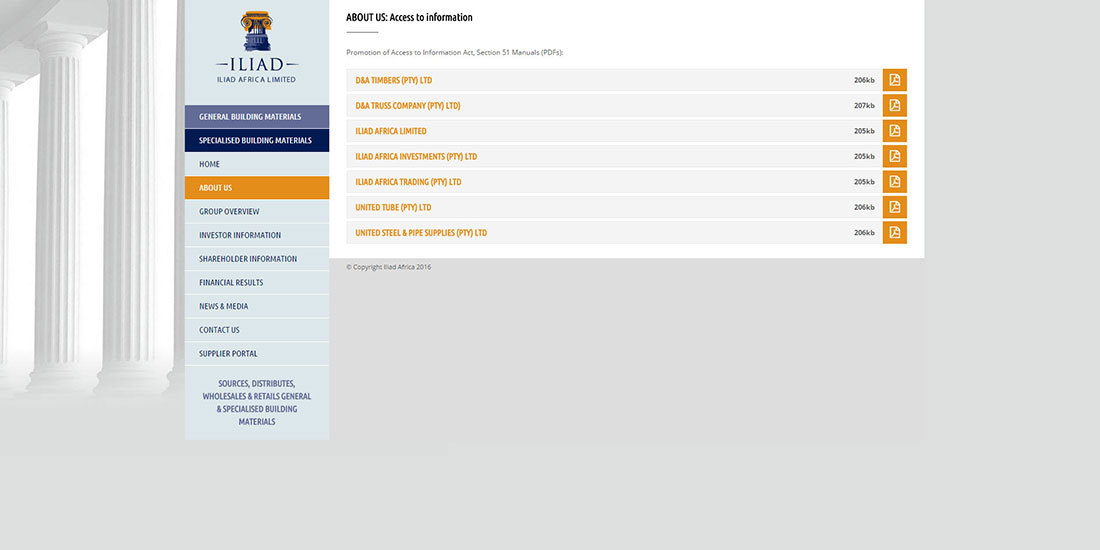Click PDF icon for Iliad Africa Investments
The height and width of the screenshot is (550, 1100).
(x=894, y=156)
